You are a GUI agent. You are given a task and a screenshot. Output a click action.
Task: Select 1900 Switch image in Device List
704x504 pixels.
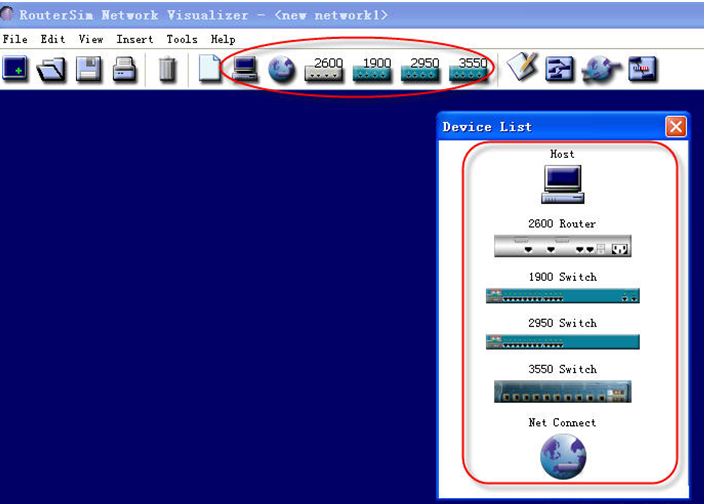coord(563,296)
